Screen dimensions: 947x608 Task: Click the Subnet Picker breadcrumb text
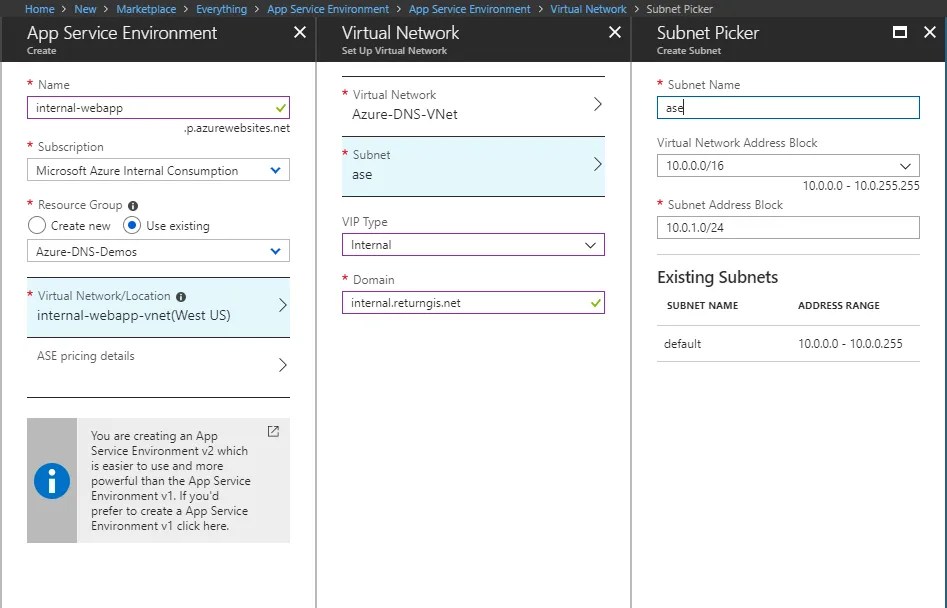pyautogui.click(x=679, y=9)
